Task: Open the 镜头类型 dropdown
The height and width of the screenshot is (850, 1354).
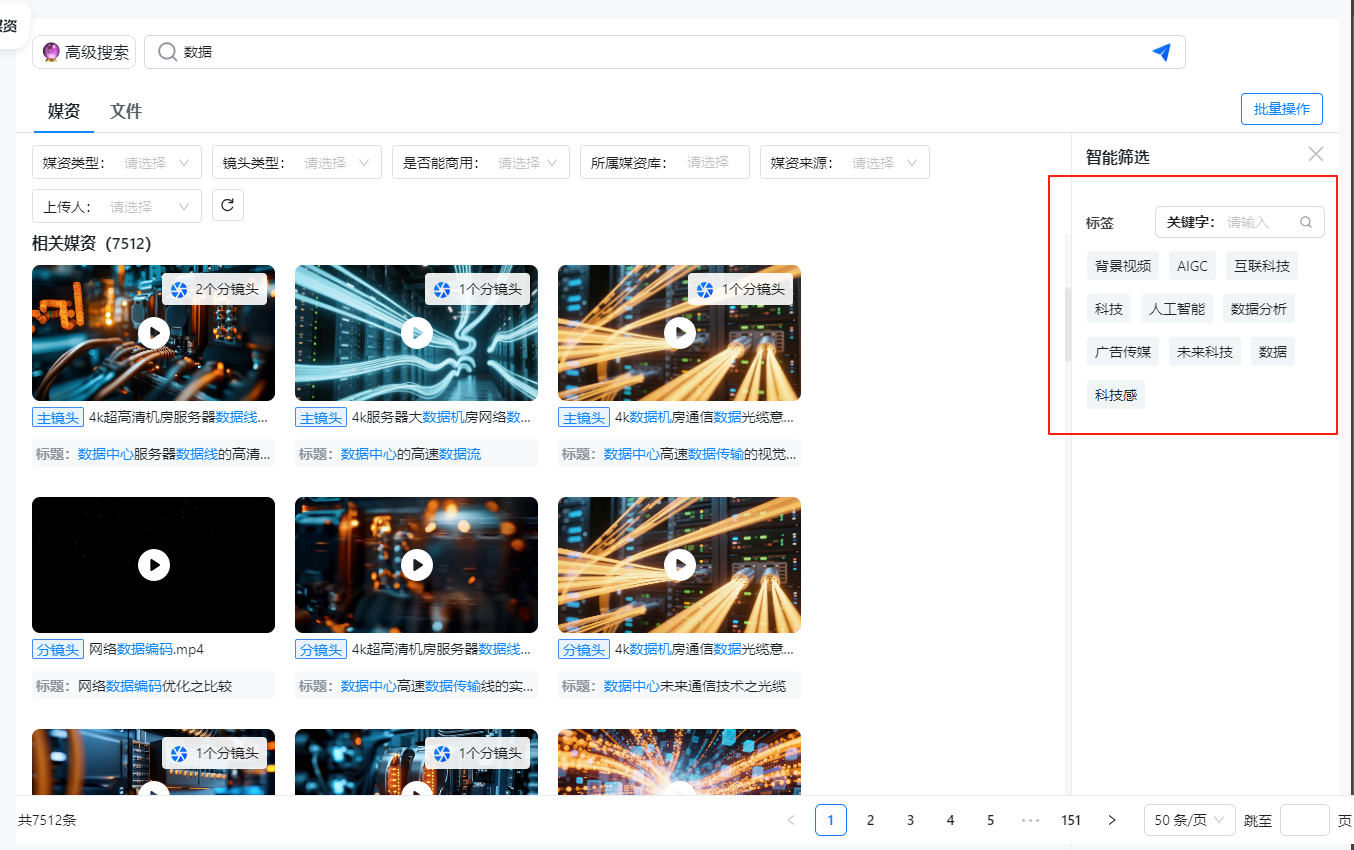Action: click(297, 162)
